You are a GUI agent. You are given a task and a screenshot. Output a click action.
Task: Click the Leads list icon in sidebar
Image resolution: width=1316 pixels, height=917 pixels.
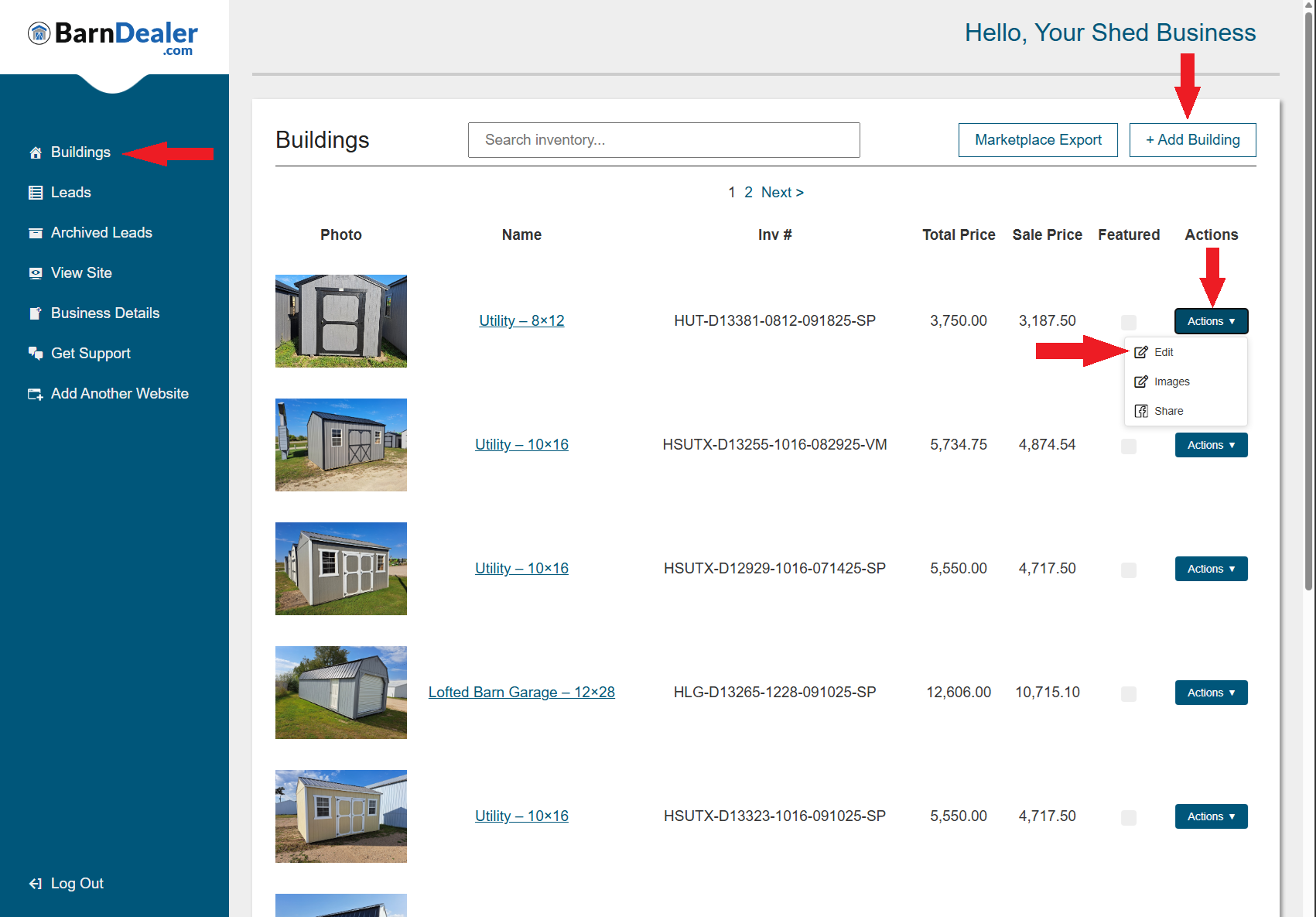[x=36, y=193]
